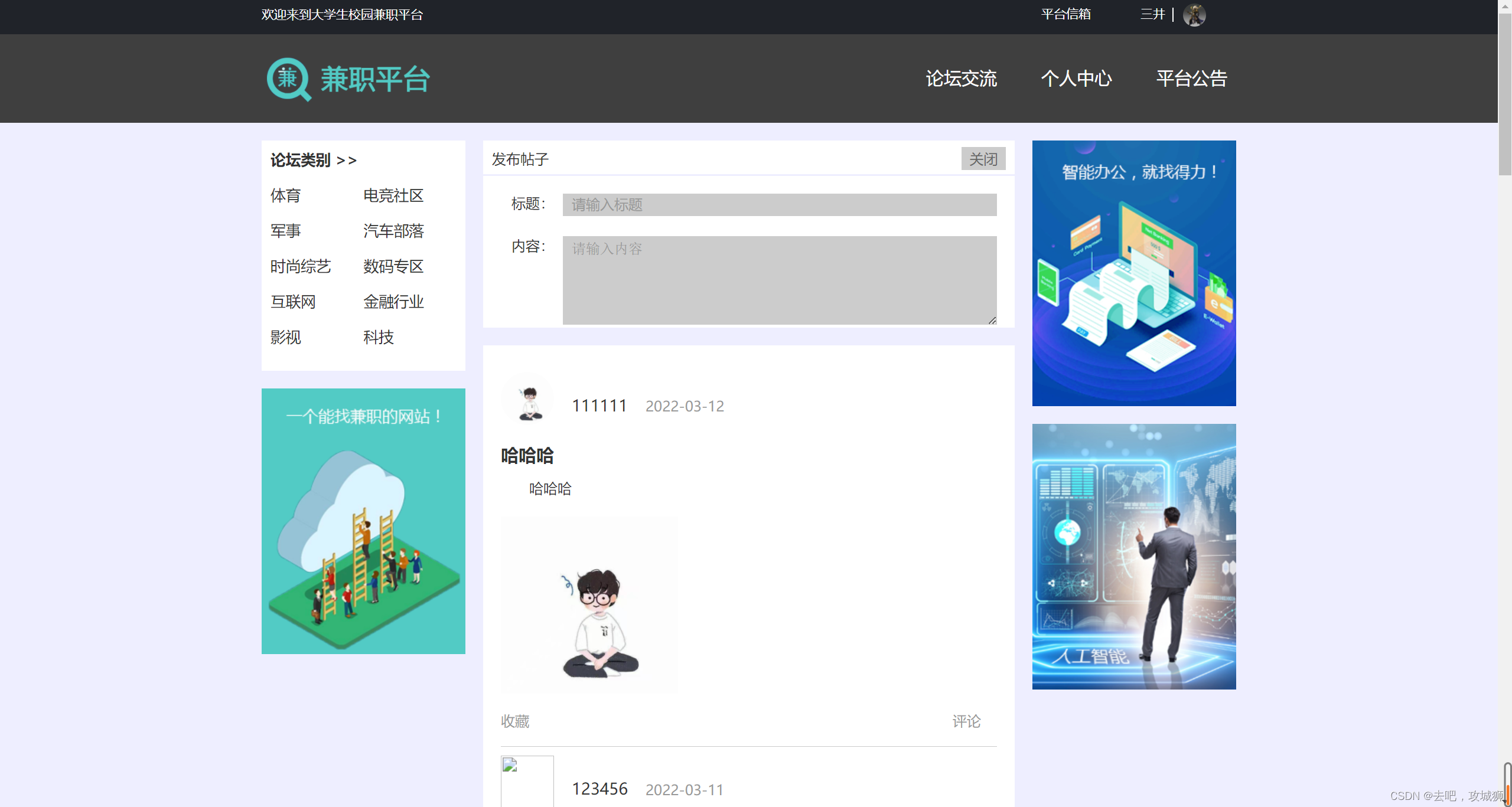Screen dimensions: 1512x807
Task: Click broken avatar image of user 123456
Action: pos(527,780)
